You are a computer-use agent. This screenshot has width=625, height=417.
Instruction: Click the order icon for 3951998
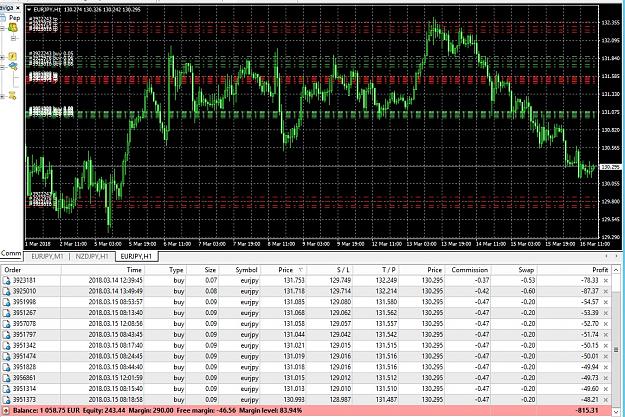(6, 302)
